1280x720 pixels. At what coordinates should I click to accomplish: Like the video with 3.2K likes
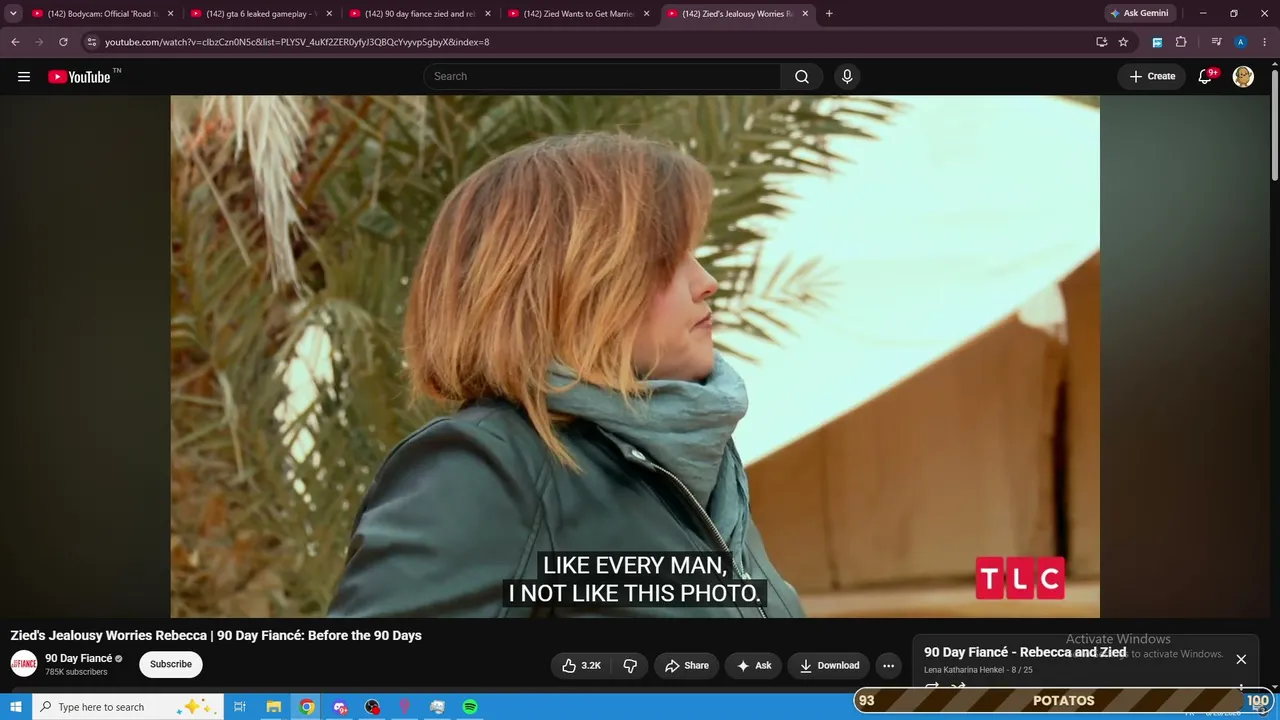pyautogui.click(x=581, y=665)
